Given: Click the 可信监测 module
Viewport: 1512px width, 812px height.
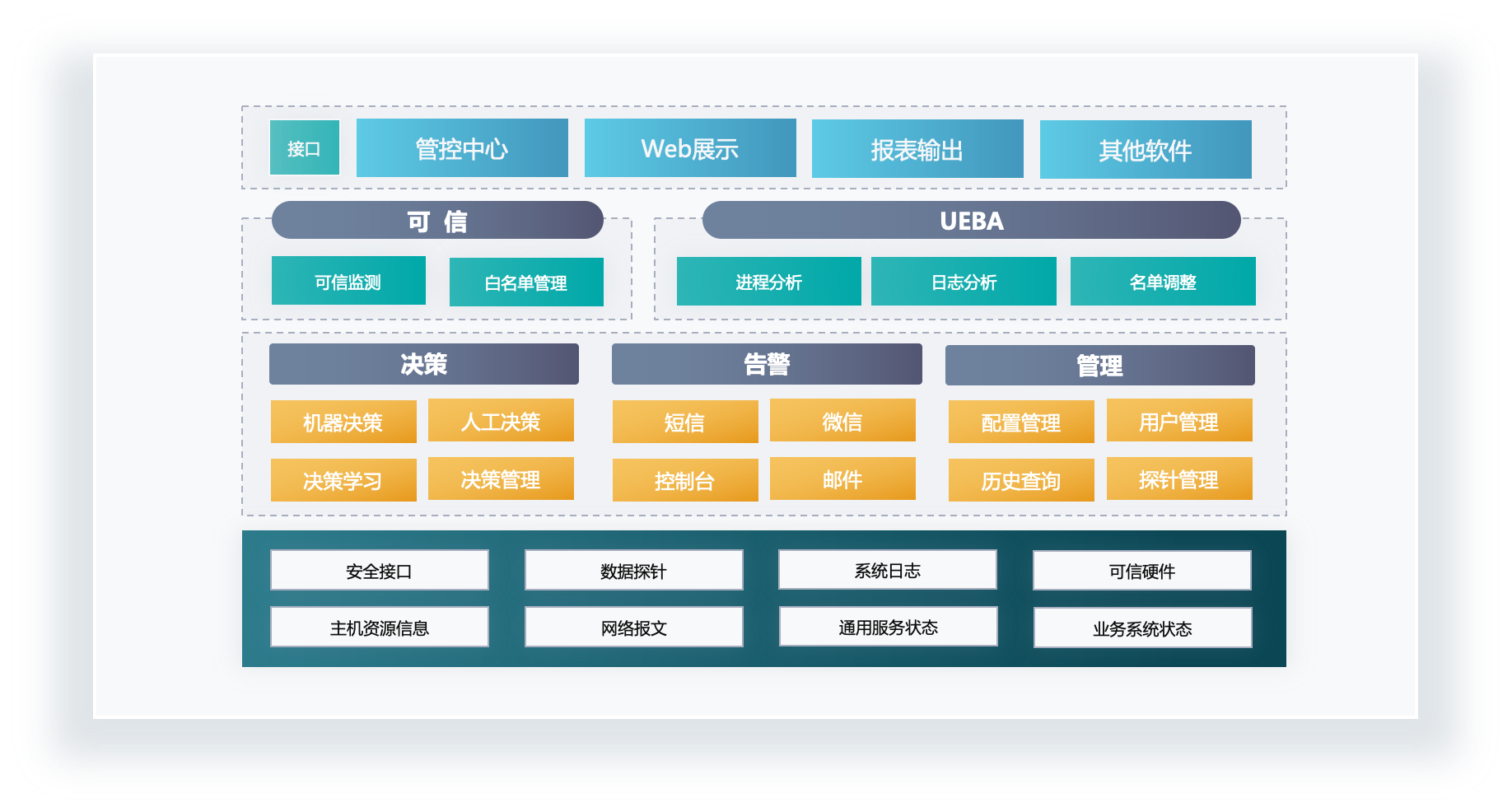Looking at the screenshot, I should pos(348,281).
